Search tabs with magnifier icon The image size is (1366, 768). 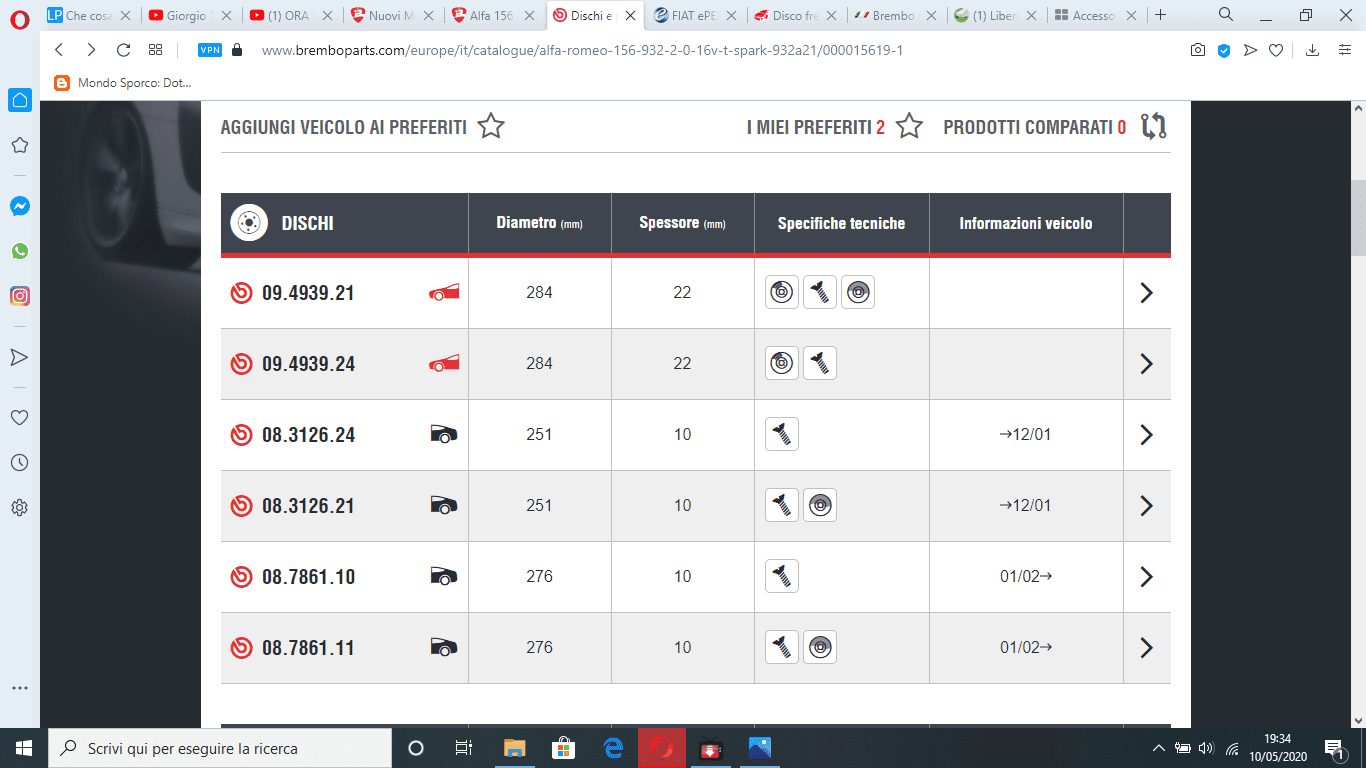click(x=1226, y=15)
